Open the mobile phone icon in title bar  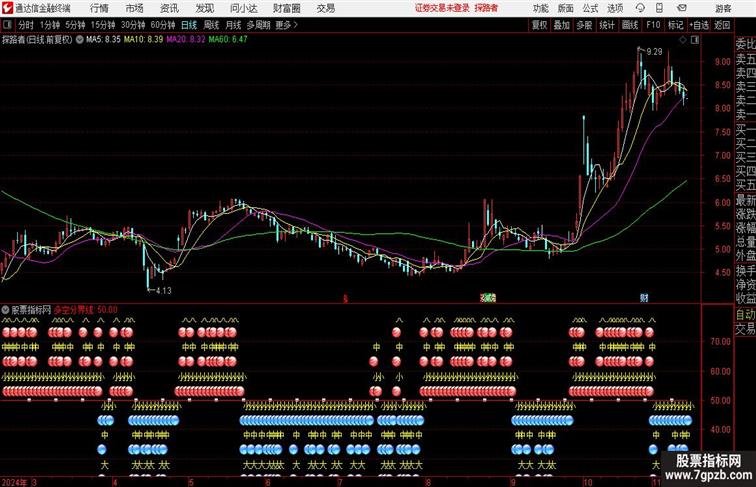[x=659, y=8]
